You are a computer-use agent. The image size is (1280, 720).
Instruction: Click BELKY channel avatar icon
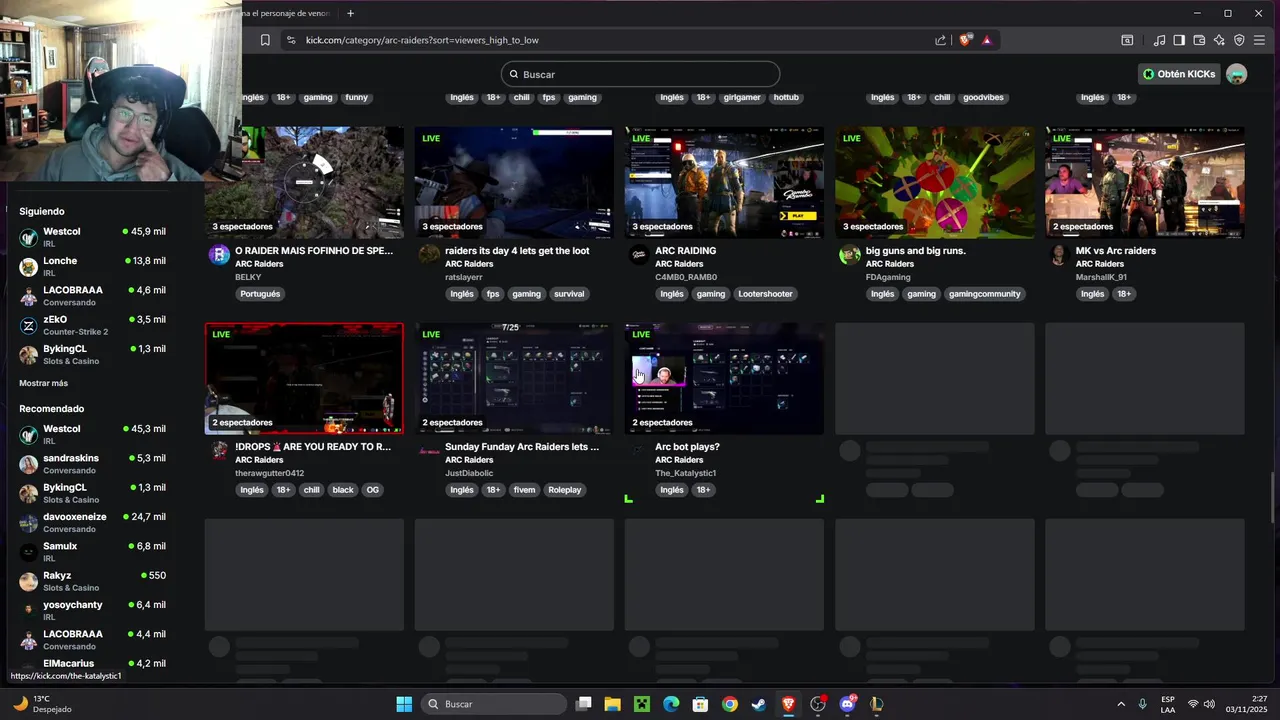219,255
